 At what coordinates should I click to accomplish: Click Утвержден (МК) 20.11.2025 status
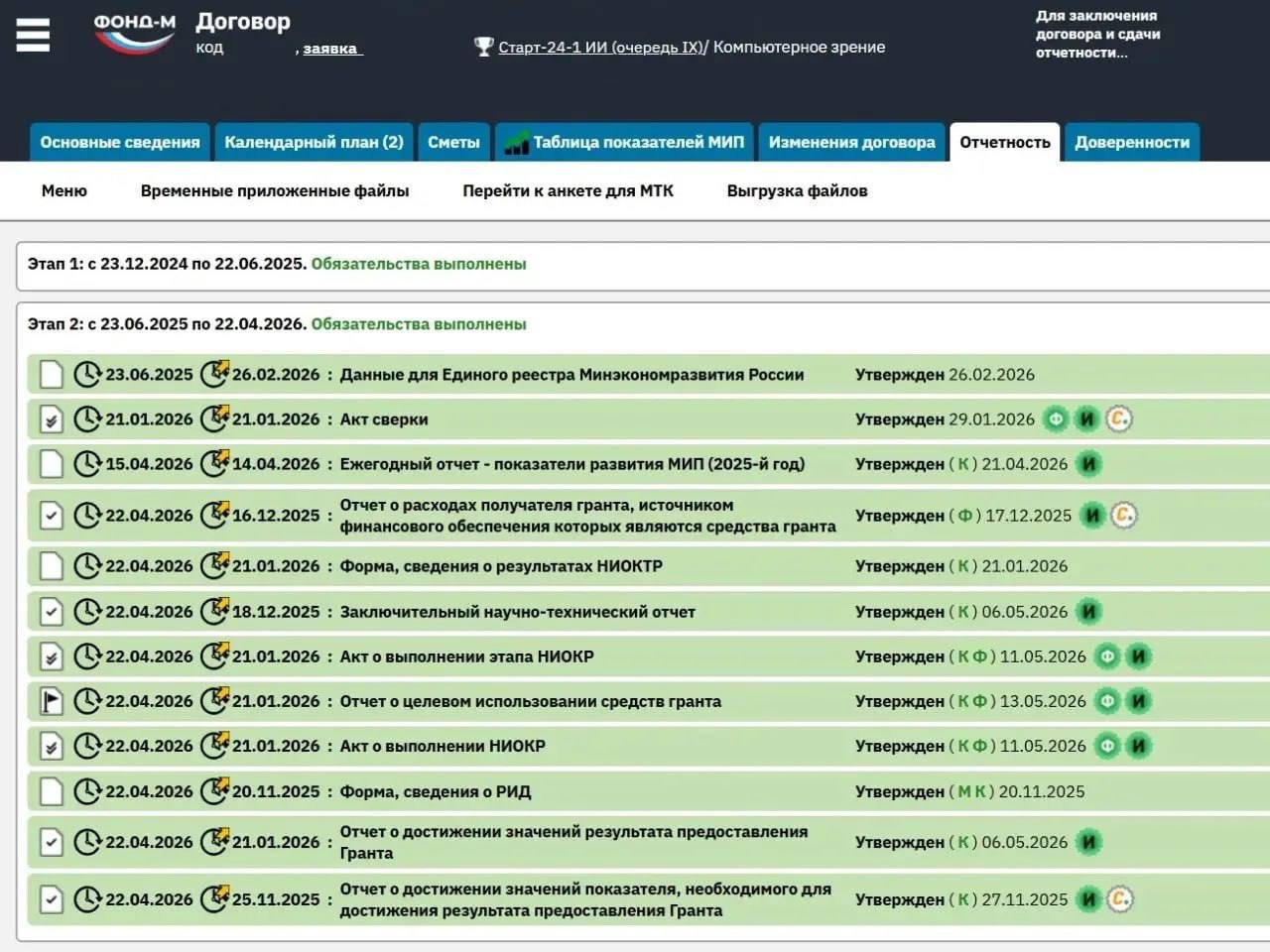pyautogui.click(x=970, y=791)
